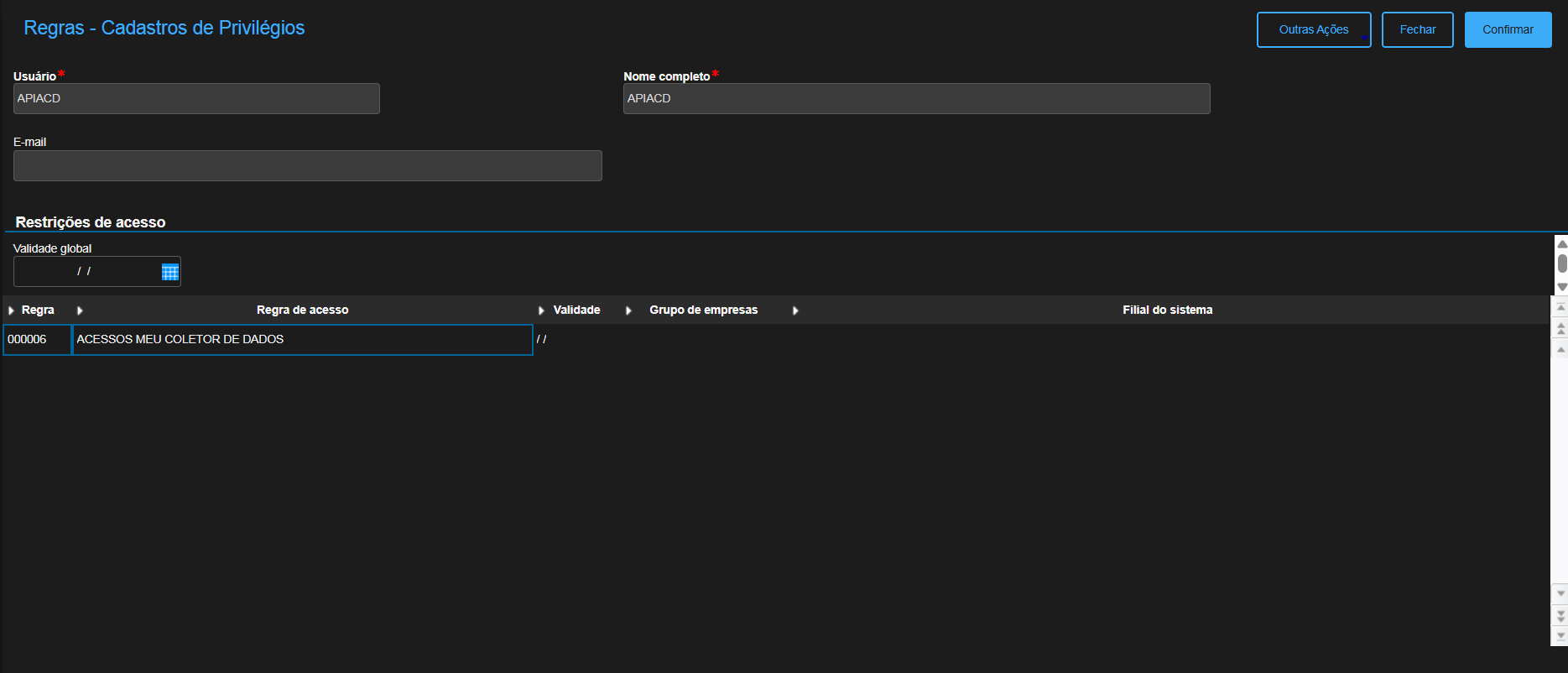The height and width of the screenshot is (673, 1568).
Task: Expand the Regra column header arrow
Action: [12, 310]
